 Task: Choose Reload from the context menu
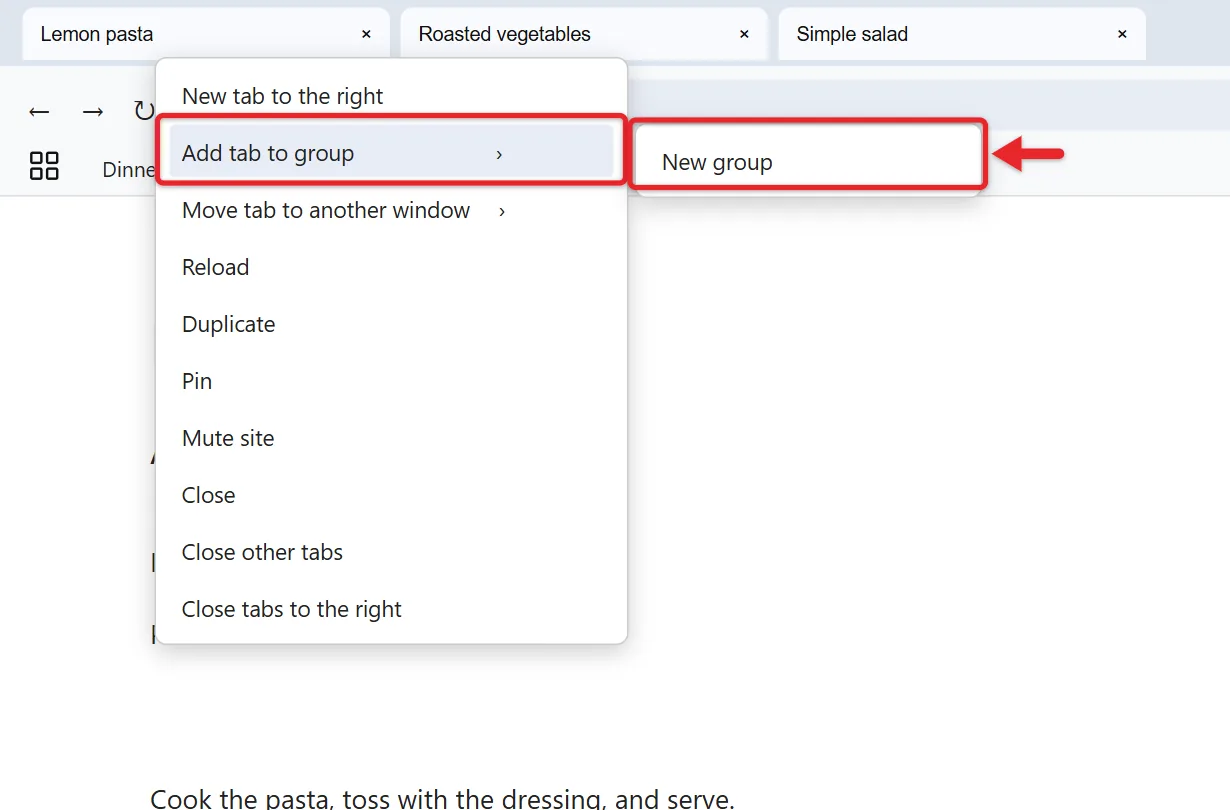(391, 268)
